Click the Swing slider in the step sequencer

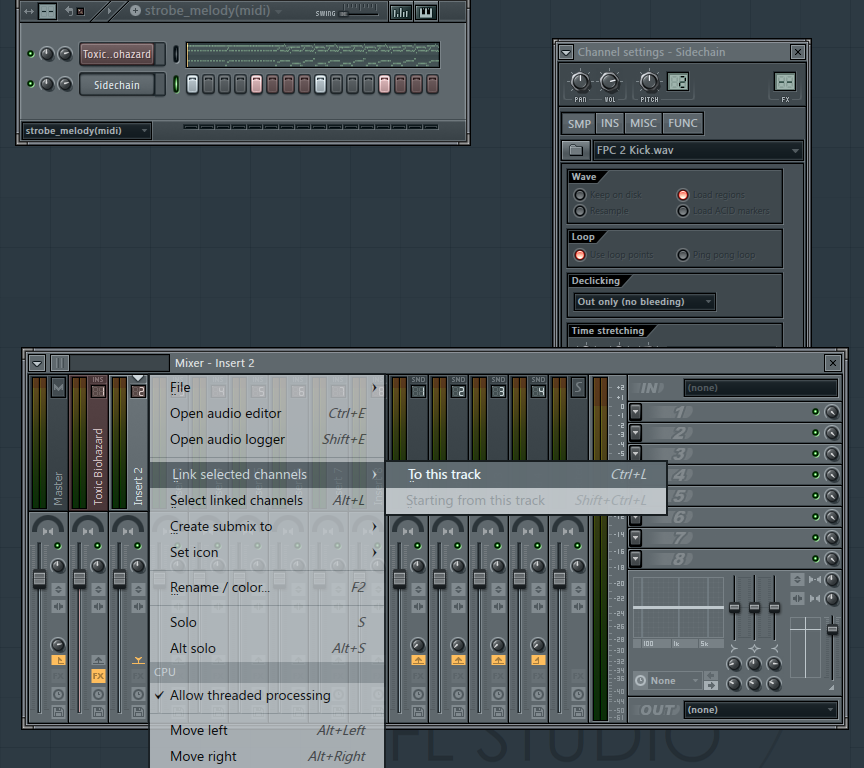(x=359, y=12)
